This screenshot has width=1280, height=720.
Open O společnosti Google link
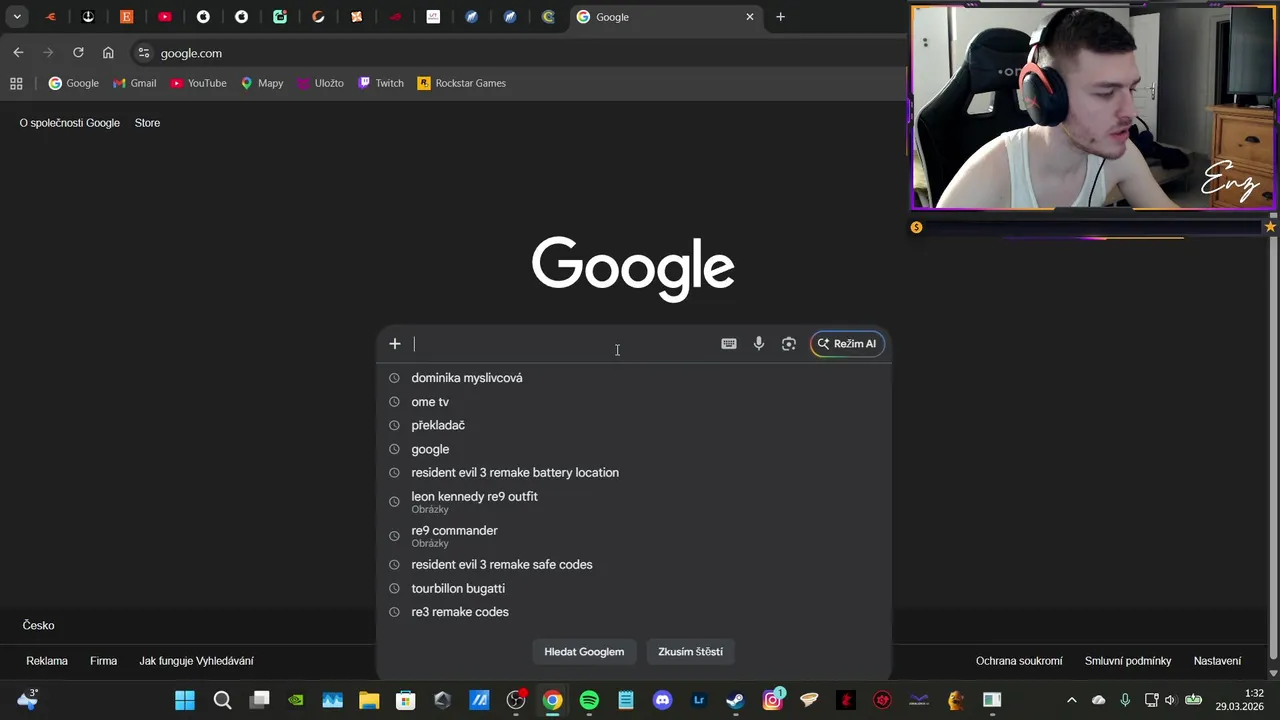(x=70, y=123)
